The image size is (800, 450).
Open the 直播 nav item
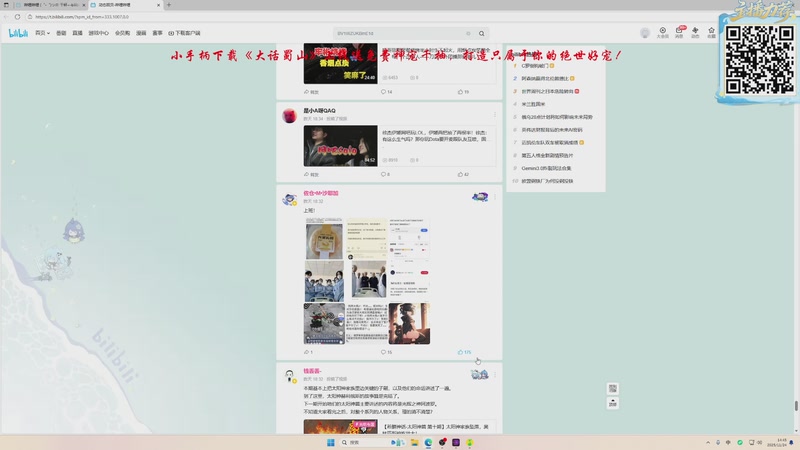click(x=77, y=33)
